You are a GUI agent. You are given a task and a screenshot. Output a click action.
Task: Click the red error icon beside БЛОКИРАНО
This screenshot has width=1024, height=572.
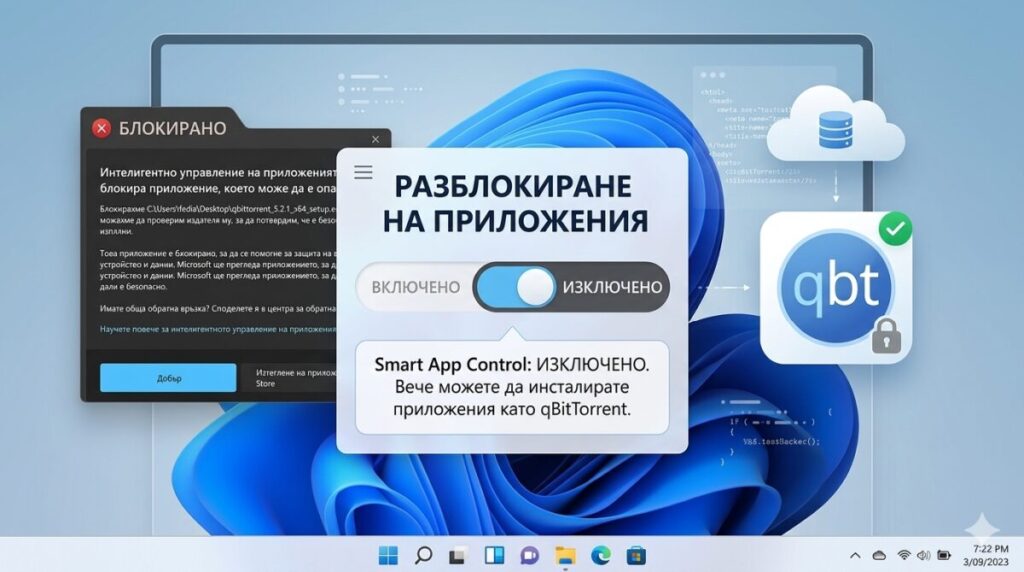coord(101,128)
